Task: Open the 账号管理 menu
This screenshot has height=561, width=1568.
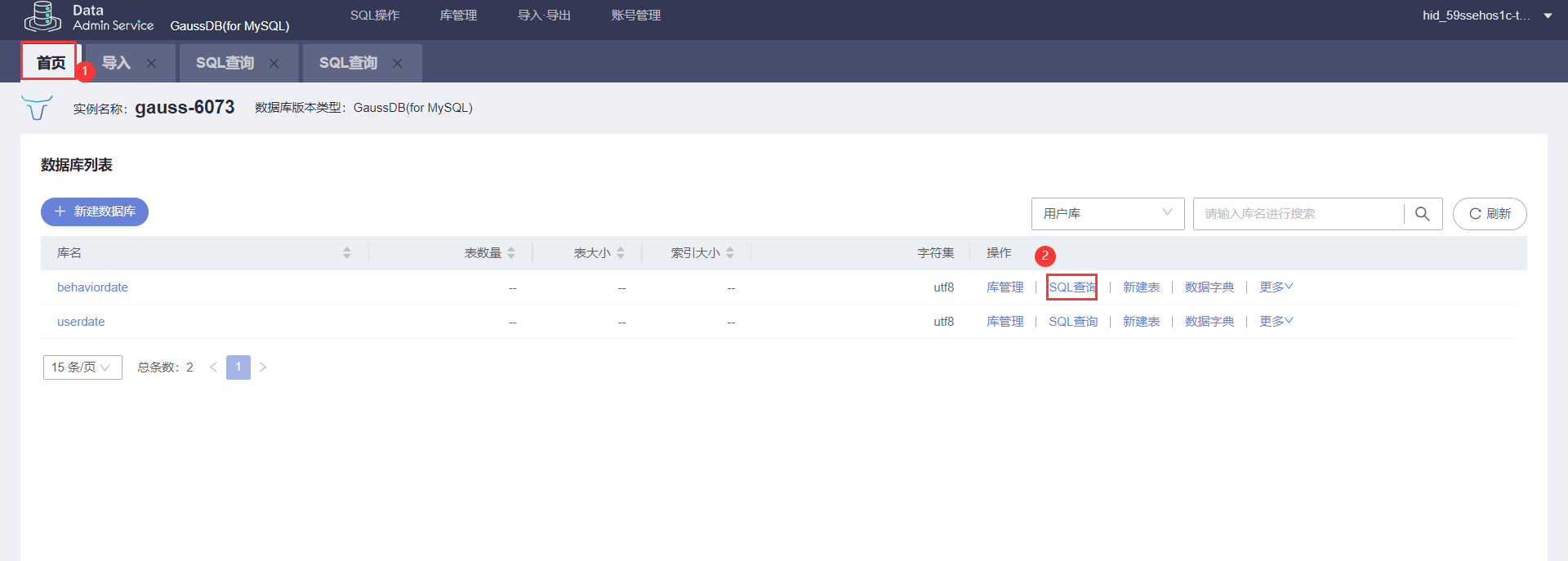Action: click(x=636, y=16)
